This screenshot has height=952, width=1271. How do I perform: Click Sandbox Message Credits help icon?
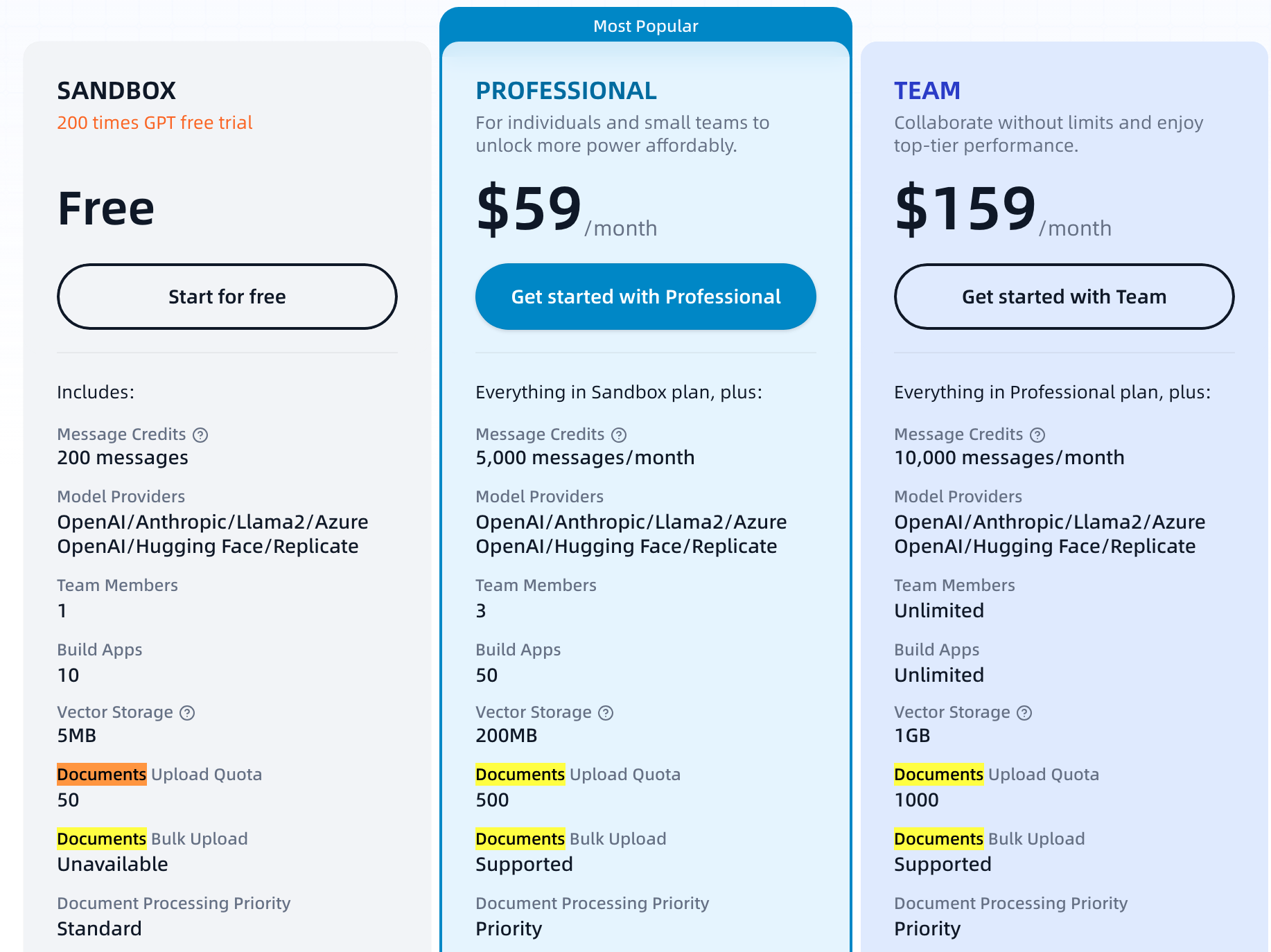click(200, 435)
